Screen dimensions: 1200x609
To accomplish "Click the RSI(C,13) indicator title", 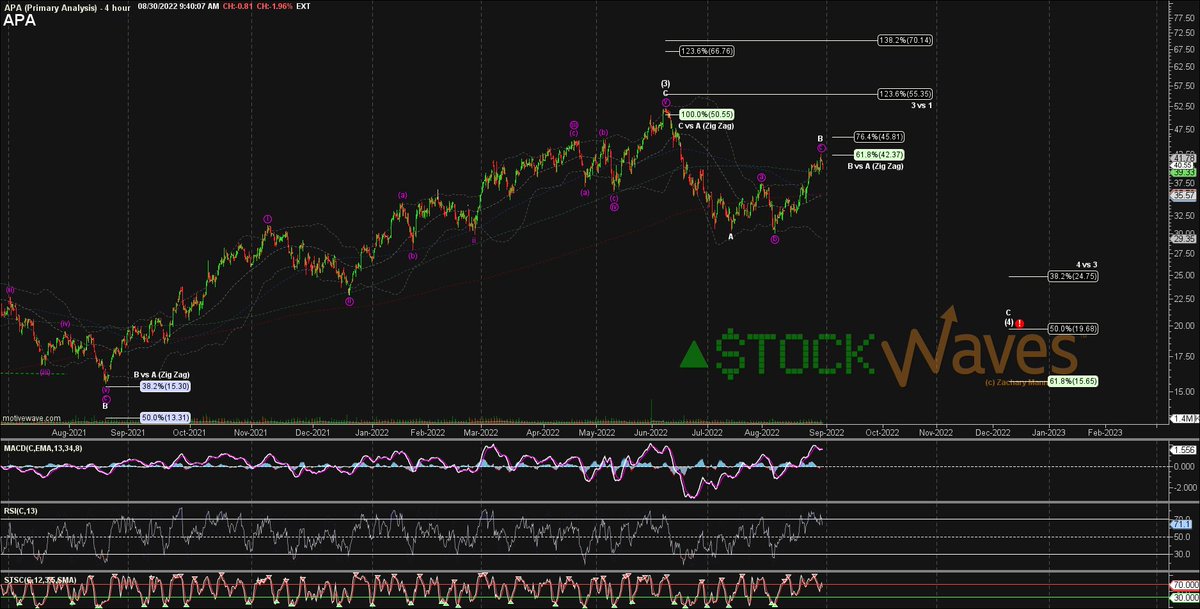I will pyautogui.click(x=21, y=512).
